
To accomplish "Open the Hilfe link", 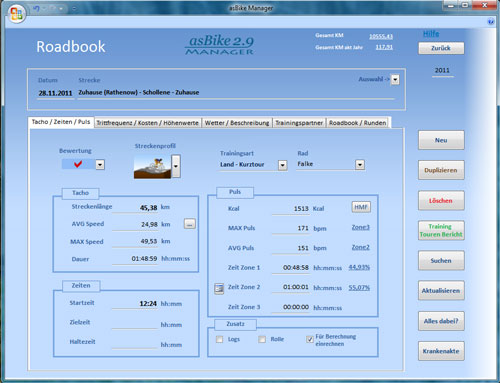I will pos(431,34).
